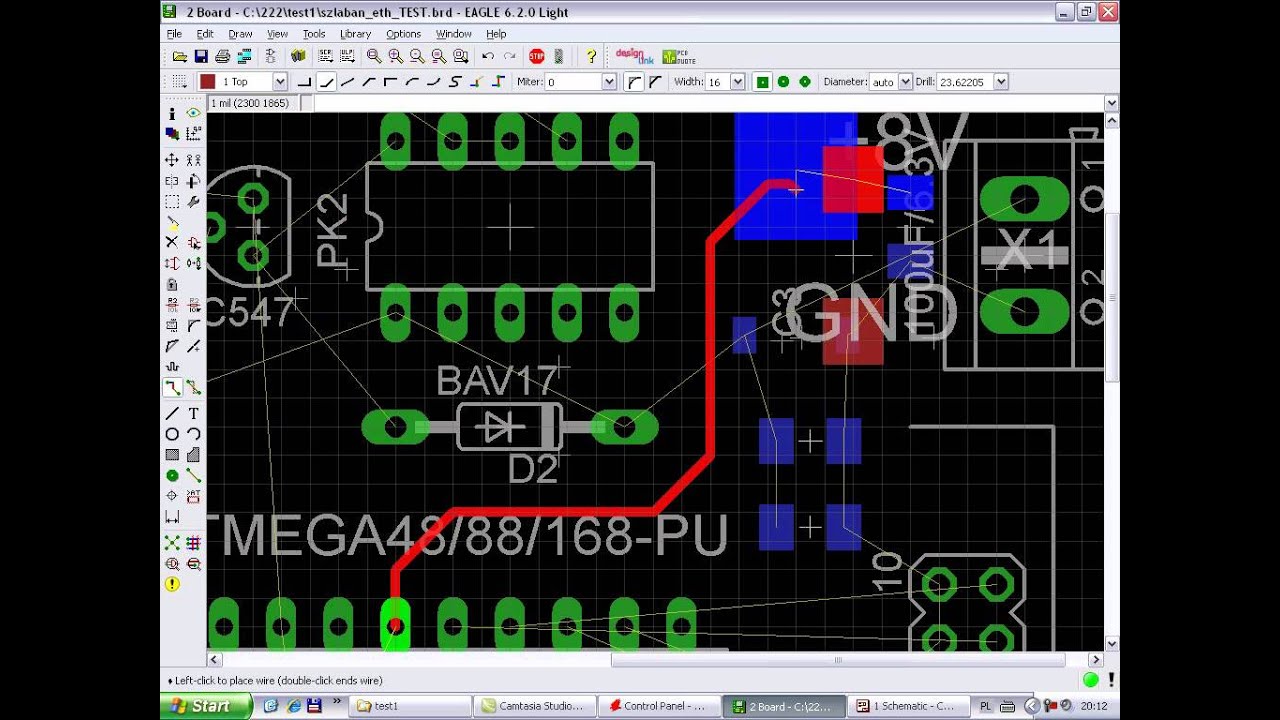Select the Arc tool
This screenshot has height=720, width=1280.
193,434
